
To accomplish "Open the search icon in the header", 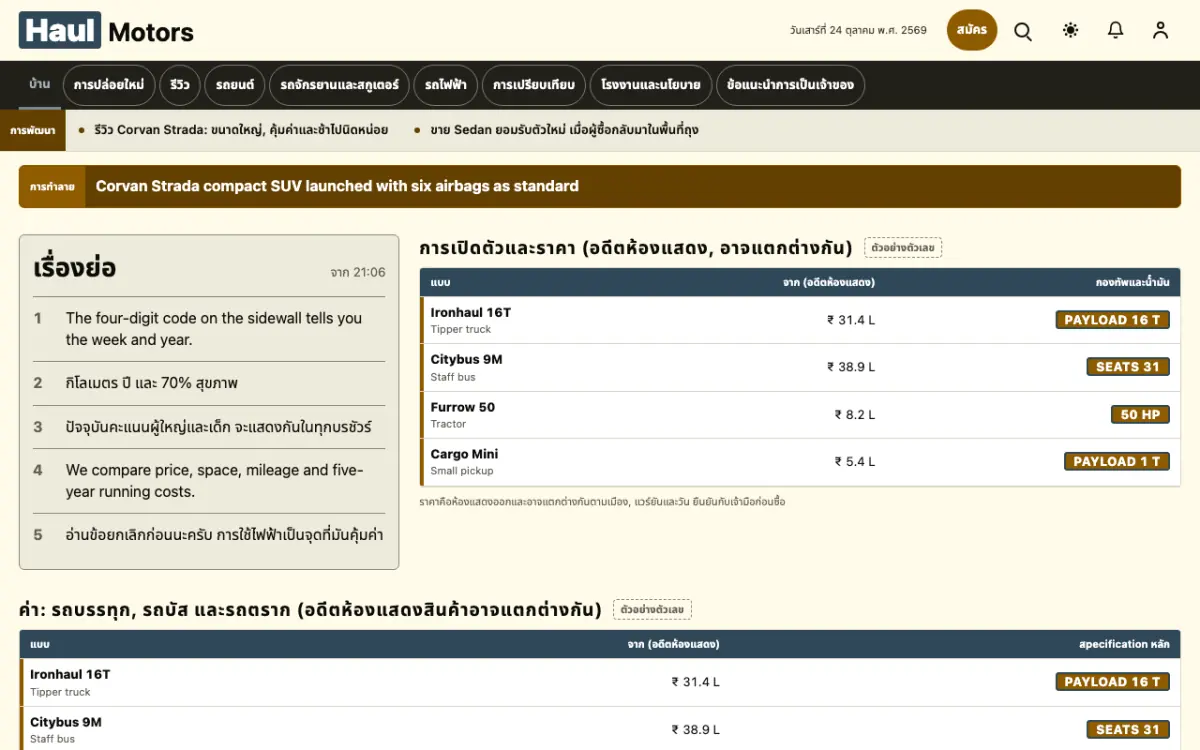I will (1023, 30).
